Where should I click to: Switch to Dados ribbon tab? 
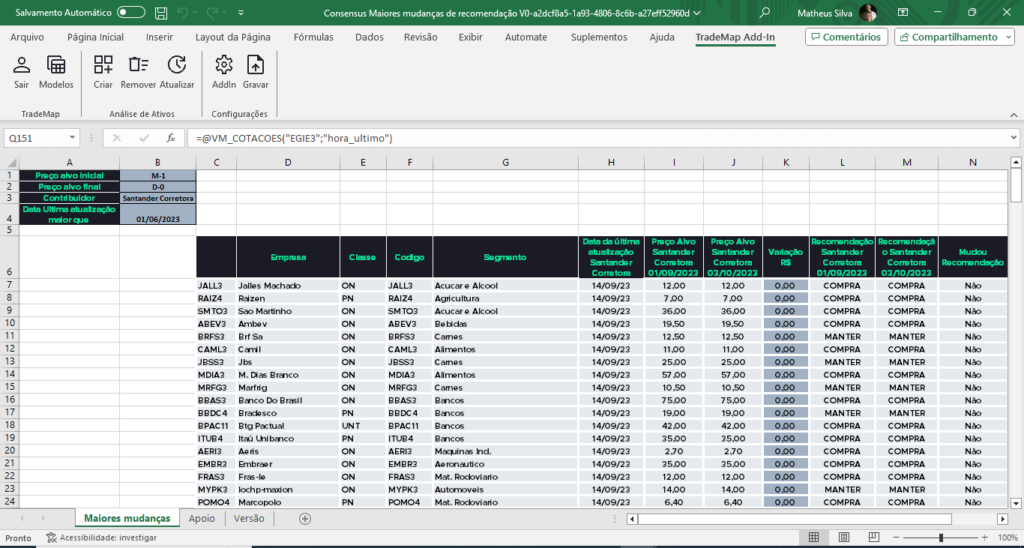pyautogui.click(x=370, y=37)
